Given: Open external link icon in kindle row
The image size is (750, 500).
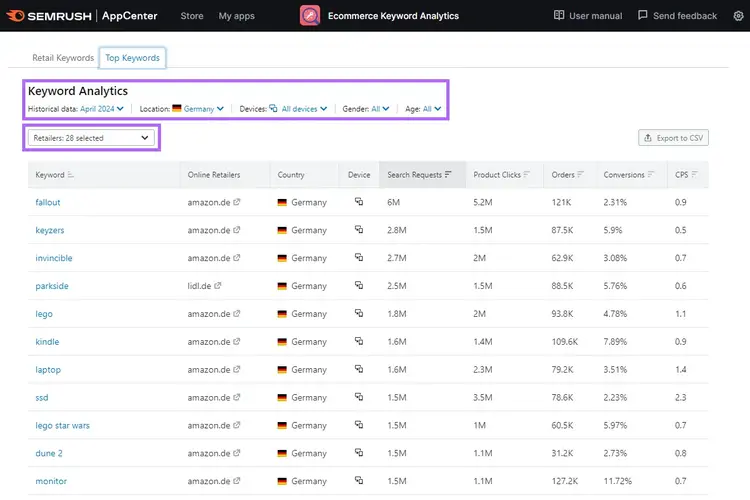Looking at the screenshot, I should pos(237,341).
